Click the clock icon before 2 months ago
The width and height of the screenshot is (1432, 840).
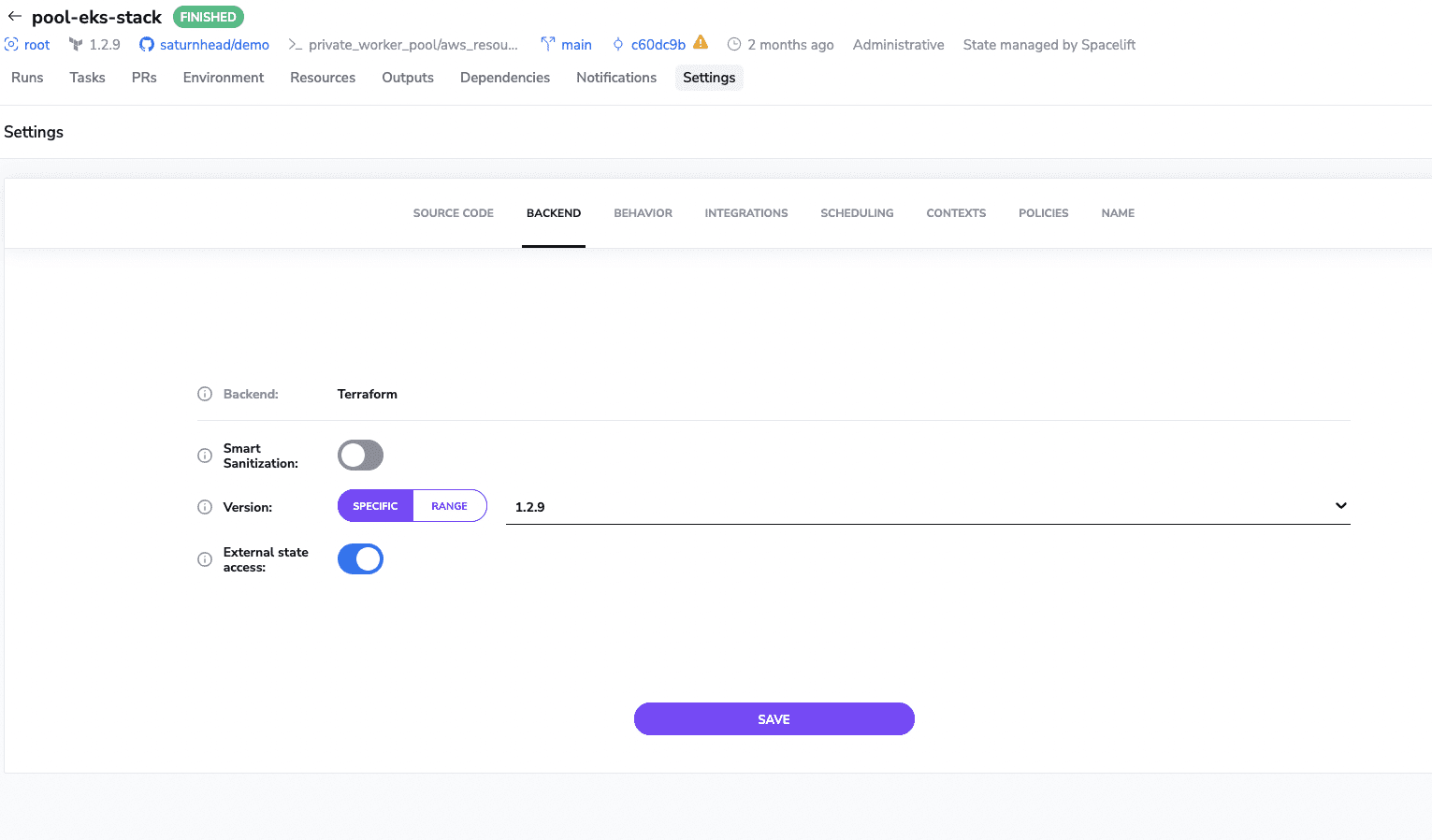coord(734,44)
